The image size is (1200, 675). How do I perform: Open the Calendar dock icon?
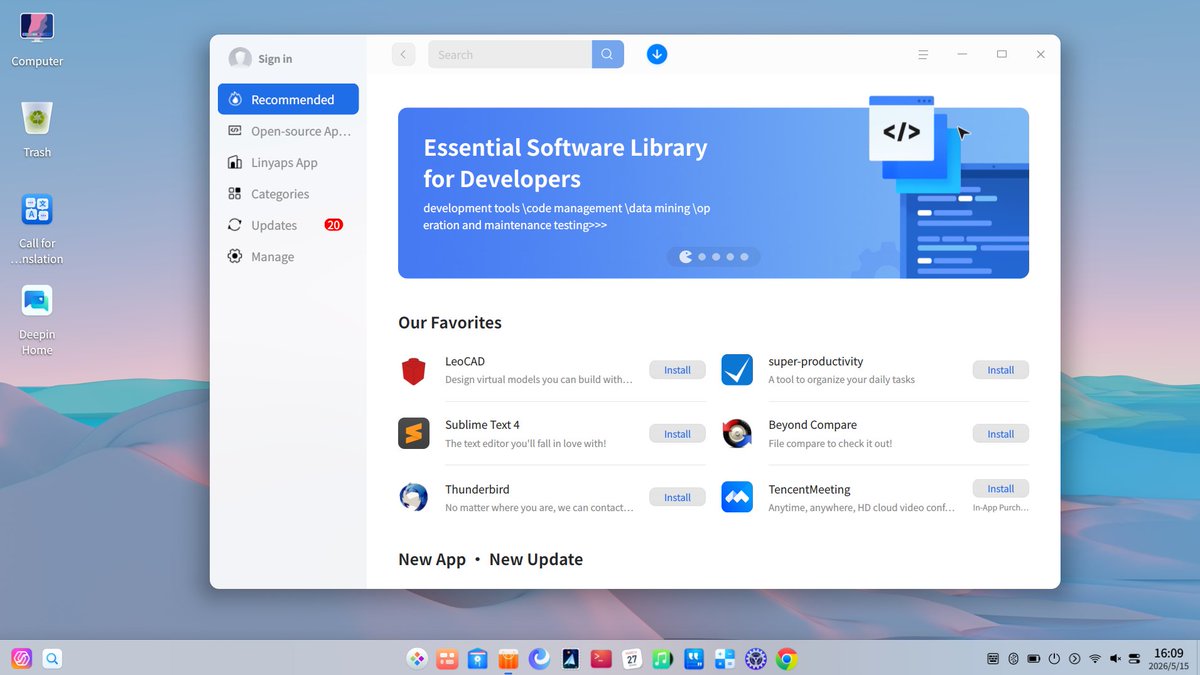click(x=632, y=659)
